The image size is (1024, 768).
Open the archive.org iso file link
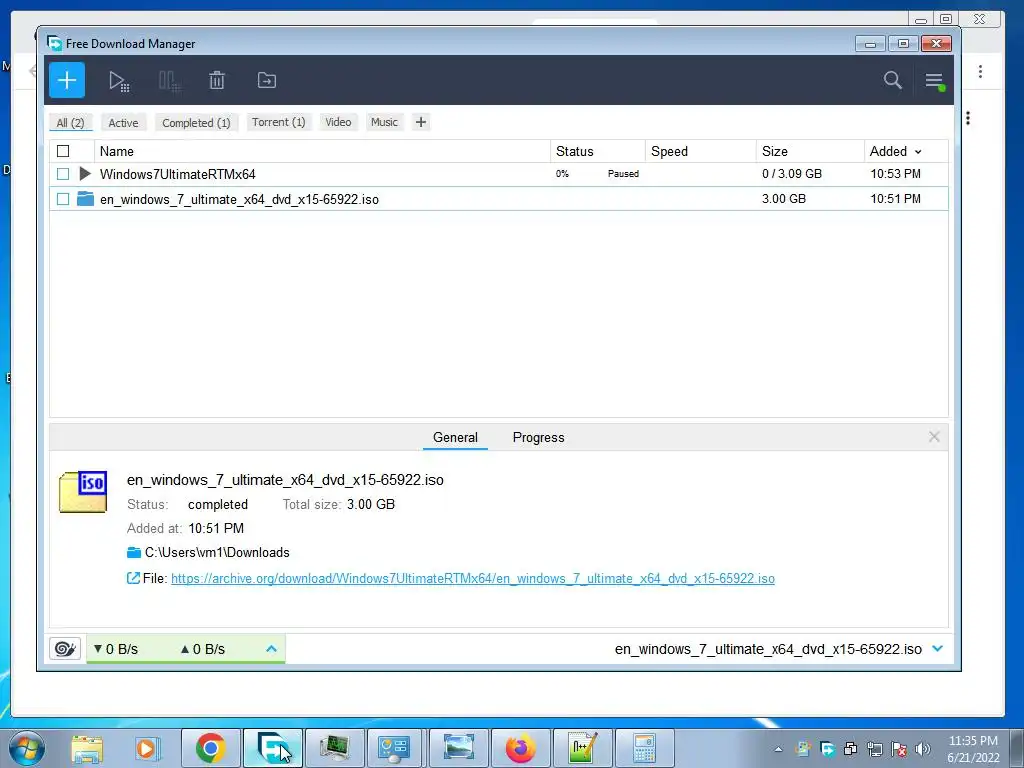pos(473,579)
